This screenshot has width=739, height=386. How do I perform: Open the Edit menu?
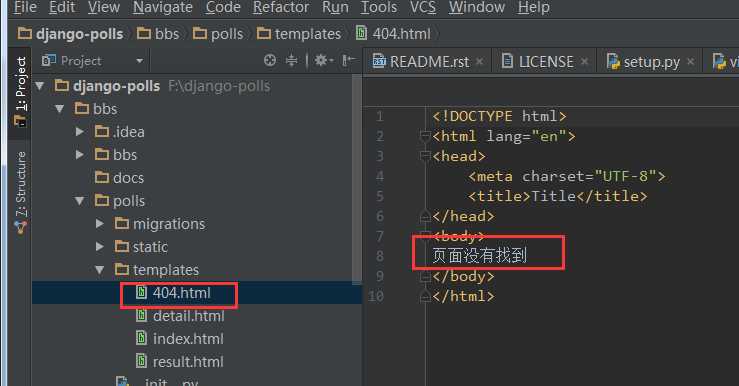tap(62, 8)
